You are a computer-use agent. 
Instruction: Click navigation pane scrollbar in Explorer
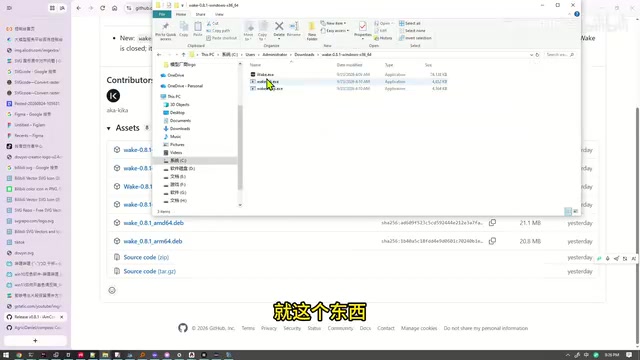[x=240, y=147]
